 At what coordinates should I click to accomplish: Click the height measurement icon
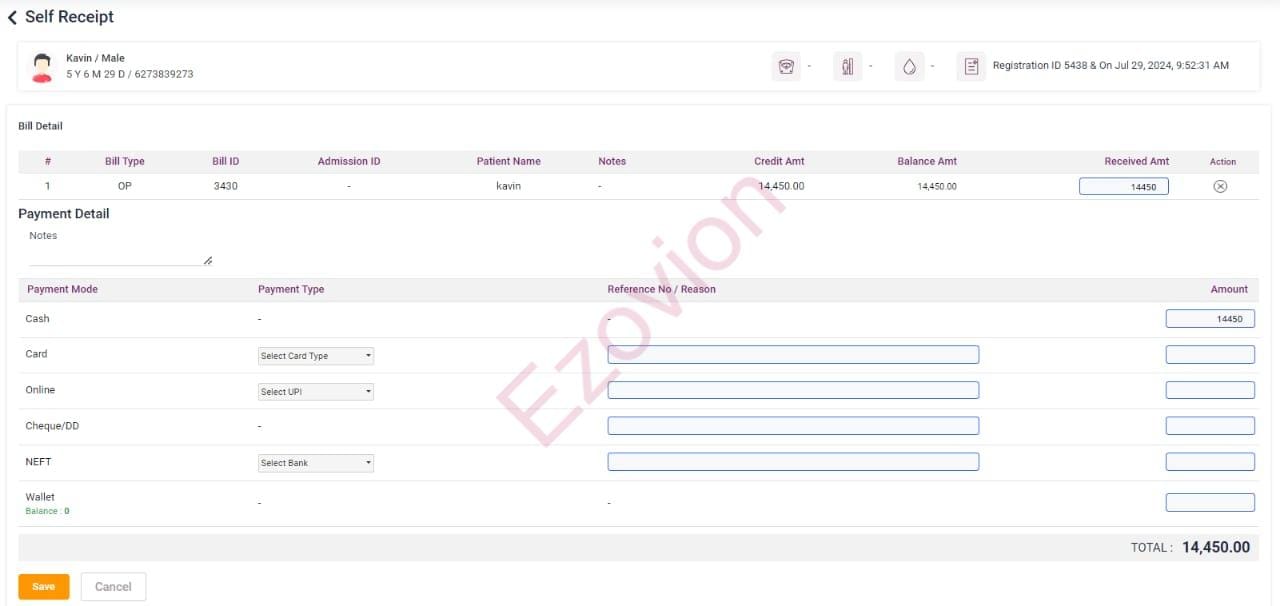coord(847,67)
